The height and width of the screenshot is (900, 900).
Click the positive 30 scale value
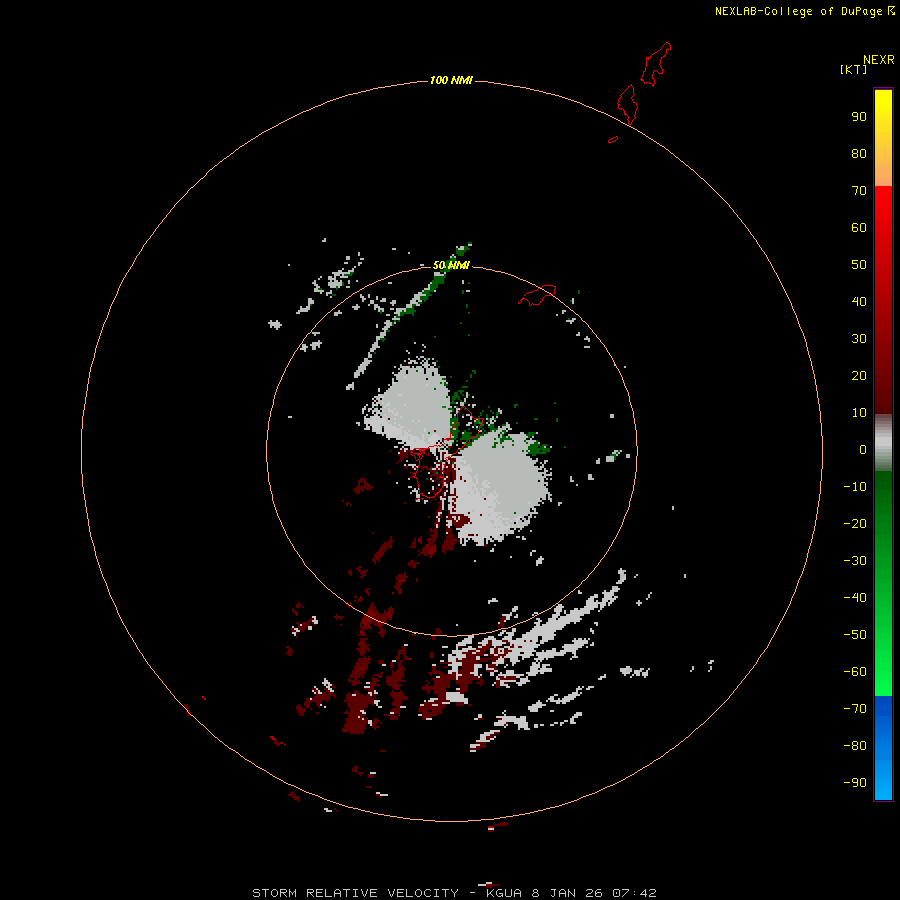click(859, 339)
